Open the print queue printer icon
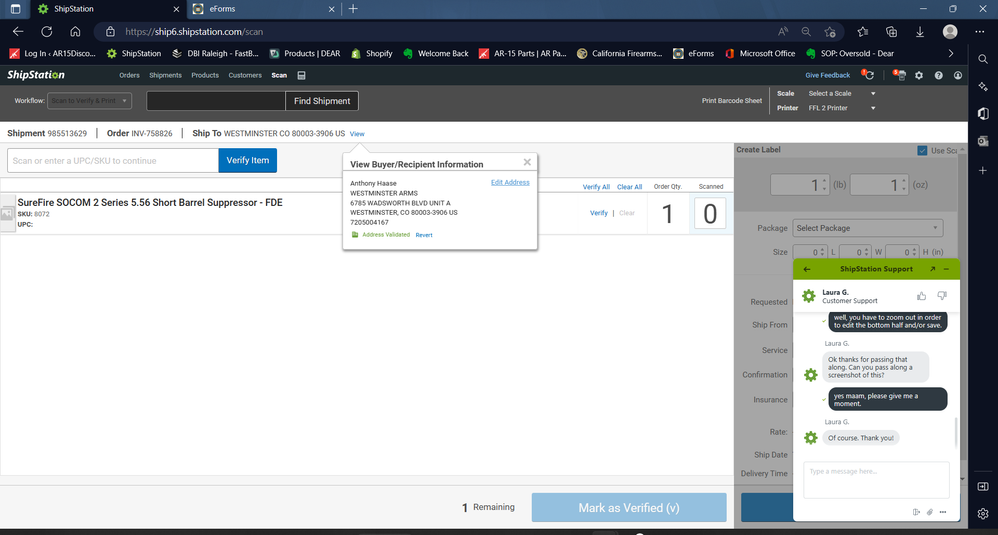 tap(900, 75)
